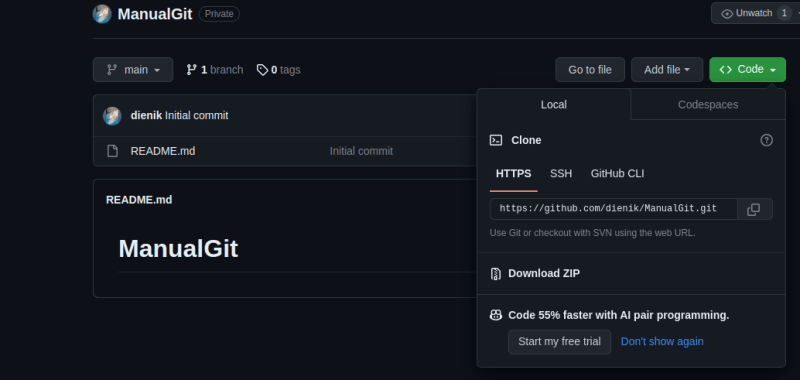The image size is (800, 380).
Task: Click the Go to file button
Action: pos(590,69)
